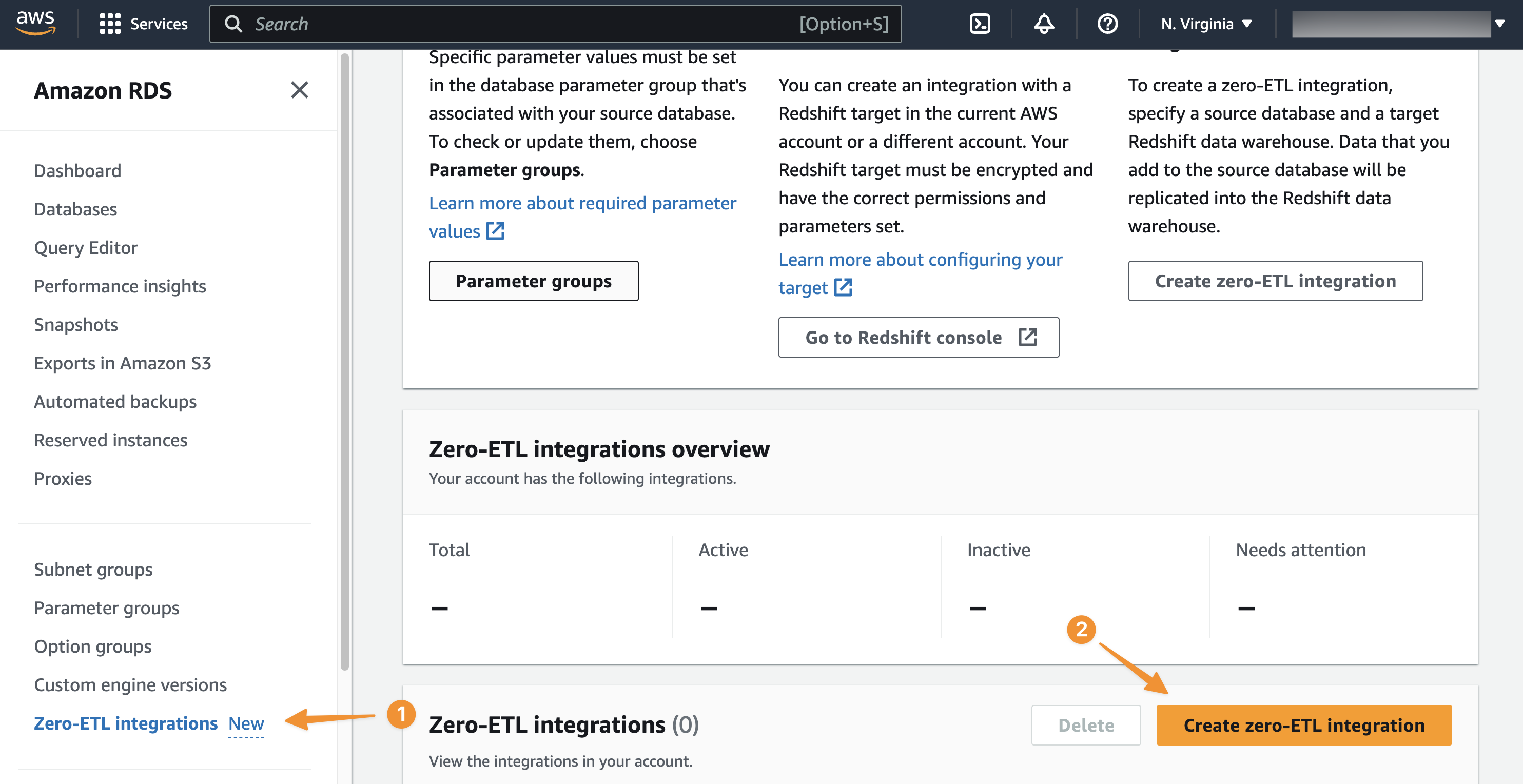
Task: Click the Parameter groups button
Action: pos(533,281)
